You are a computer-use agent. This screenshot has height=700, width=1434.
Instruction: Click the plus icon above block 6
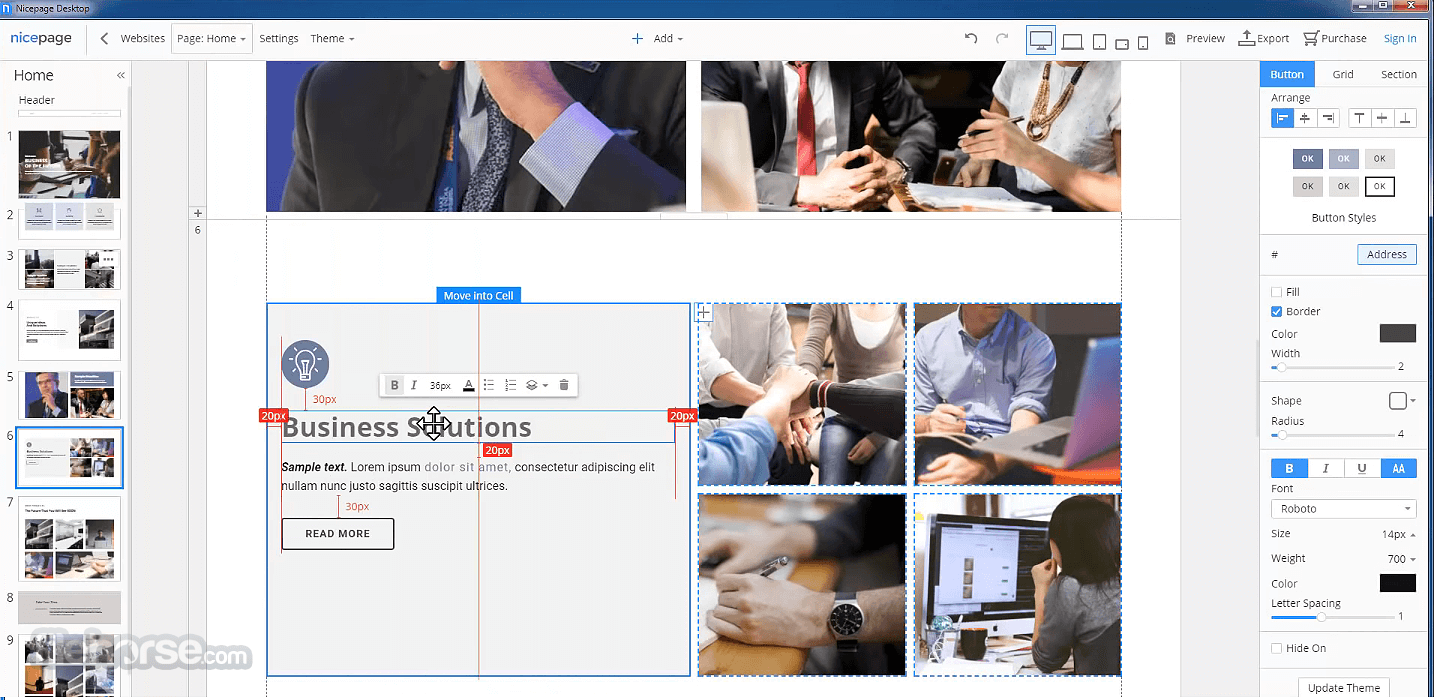pos(198,213)
